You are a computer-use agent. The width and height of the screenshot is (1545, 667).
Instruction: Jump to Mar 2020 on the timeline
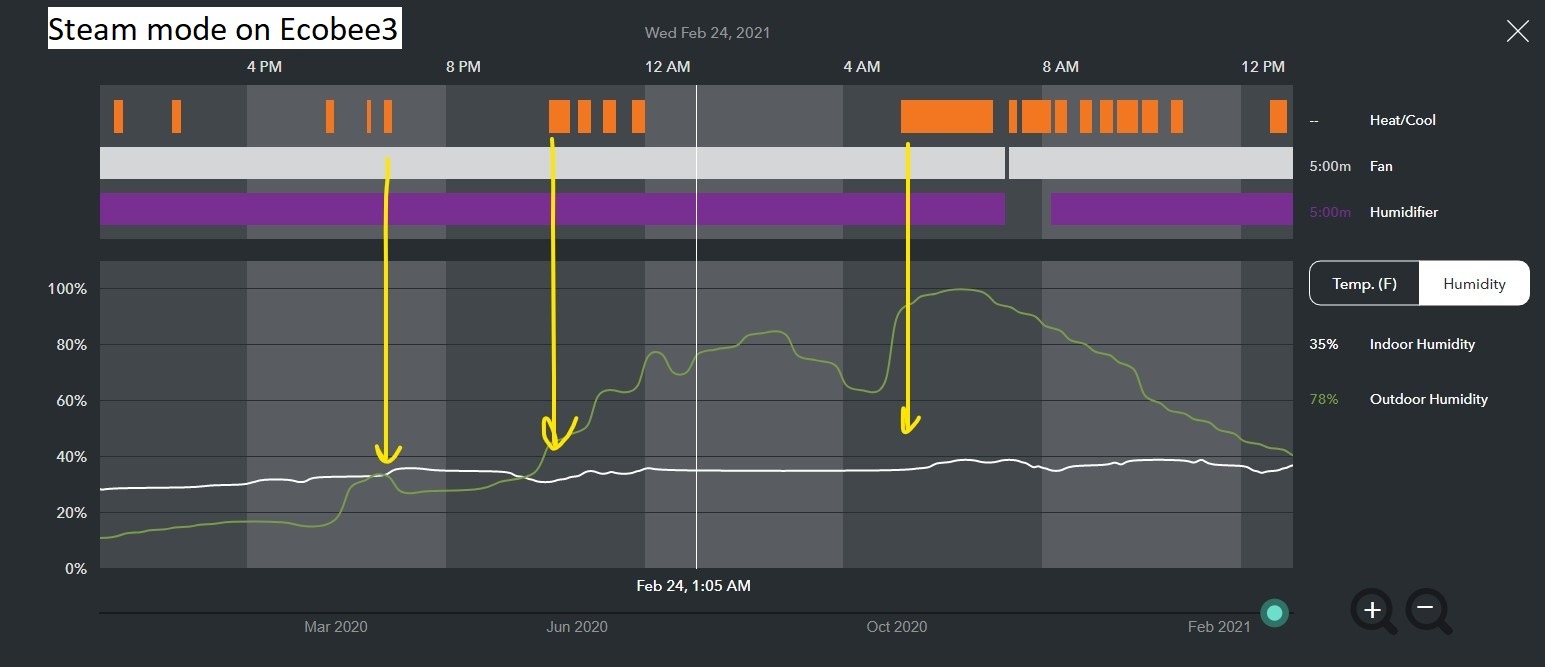[336, 627]
